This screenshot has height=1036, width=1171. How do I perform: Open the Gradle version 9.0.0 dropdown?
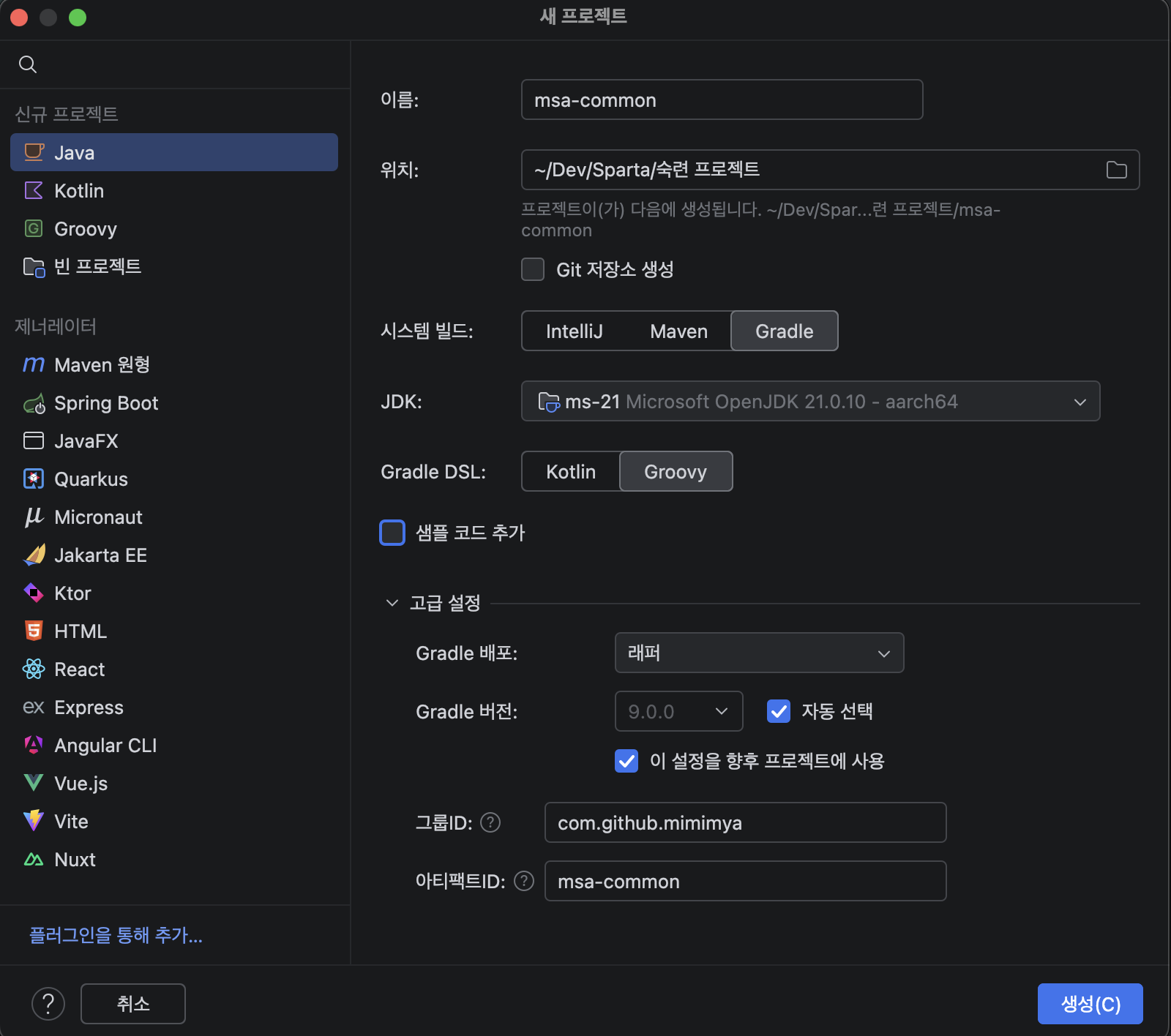pyautogui.click(x=678, y=711)
